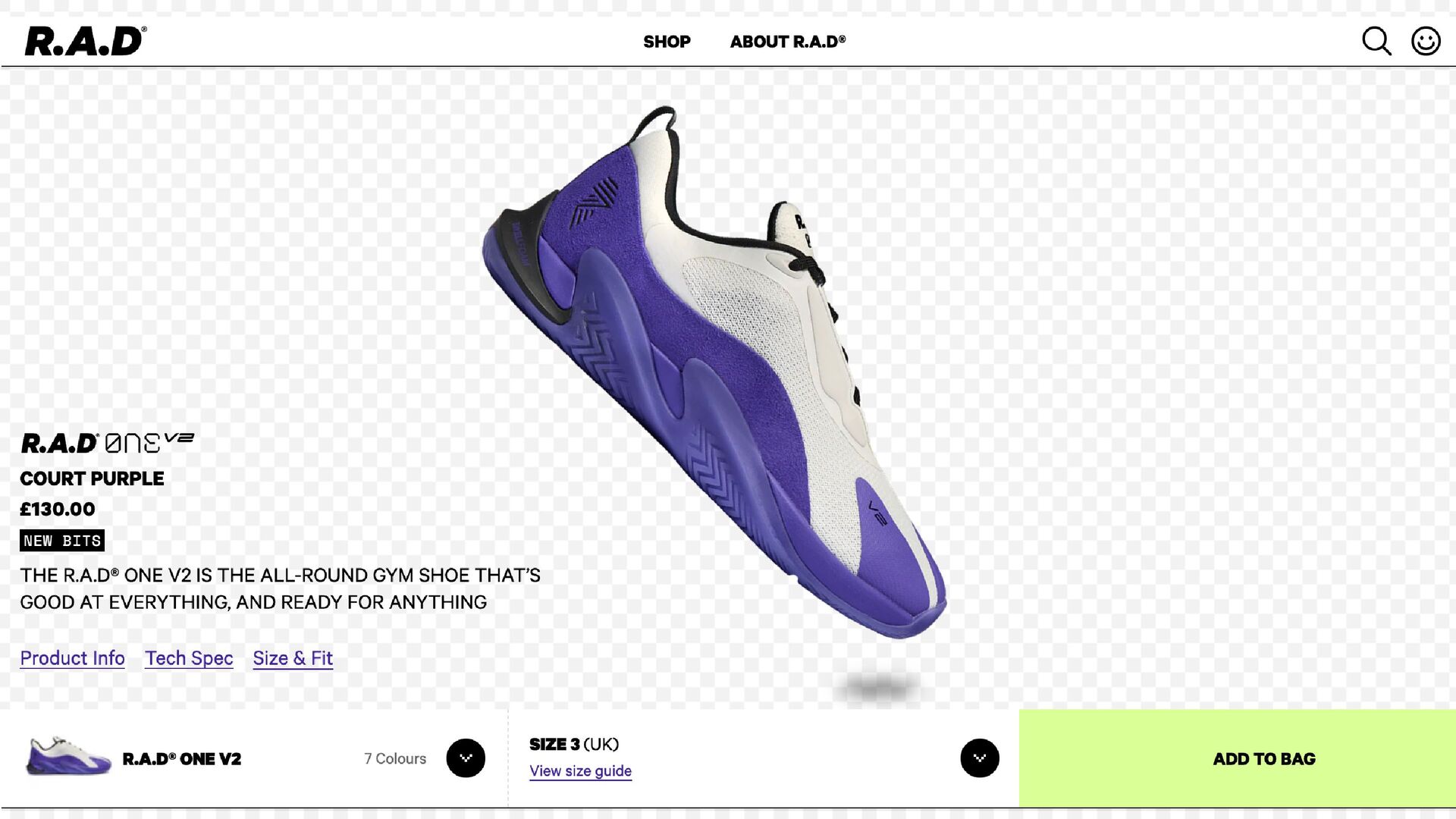
Task: Click the large Court Purple shoe image
Action: pyautogui.click(x=714, y=373)
